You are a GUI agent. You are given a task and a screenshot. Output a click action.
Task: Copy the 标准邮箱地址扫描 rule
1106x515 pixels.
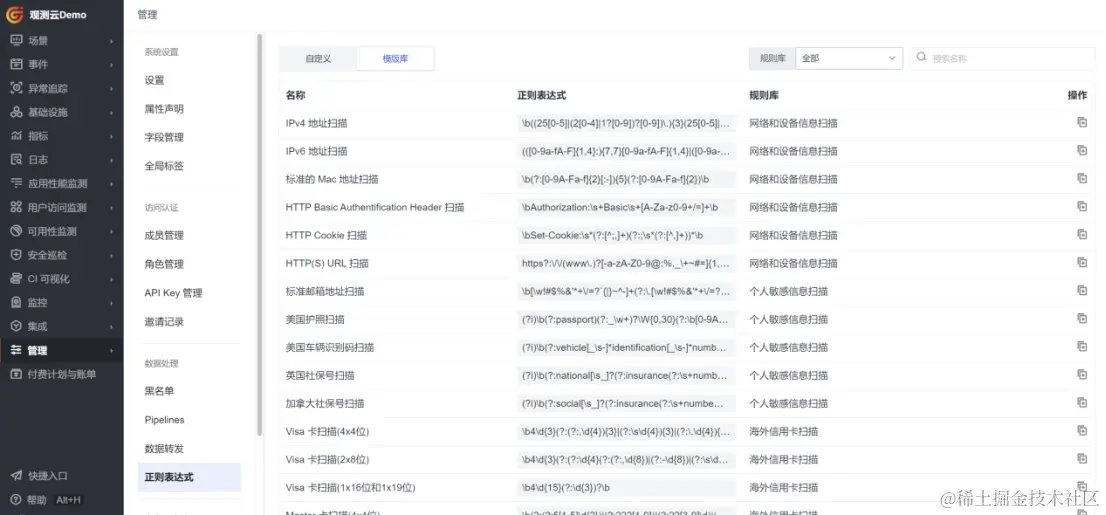click(x=1082, y=291)
